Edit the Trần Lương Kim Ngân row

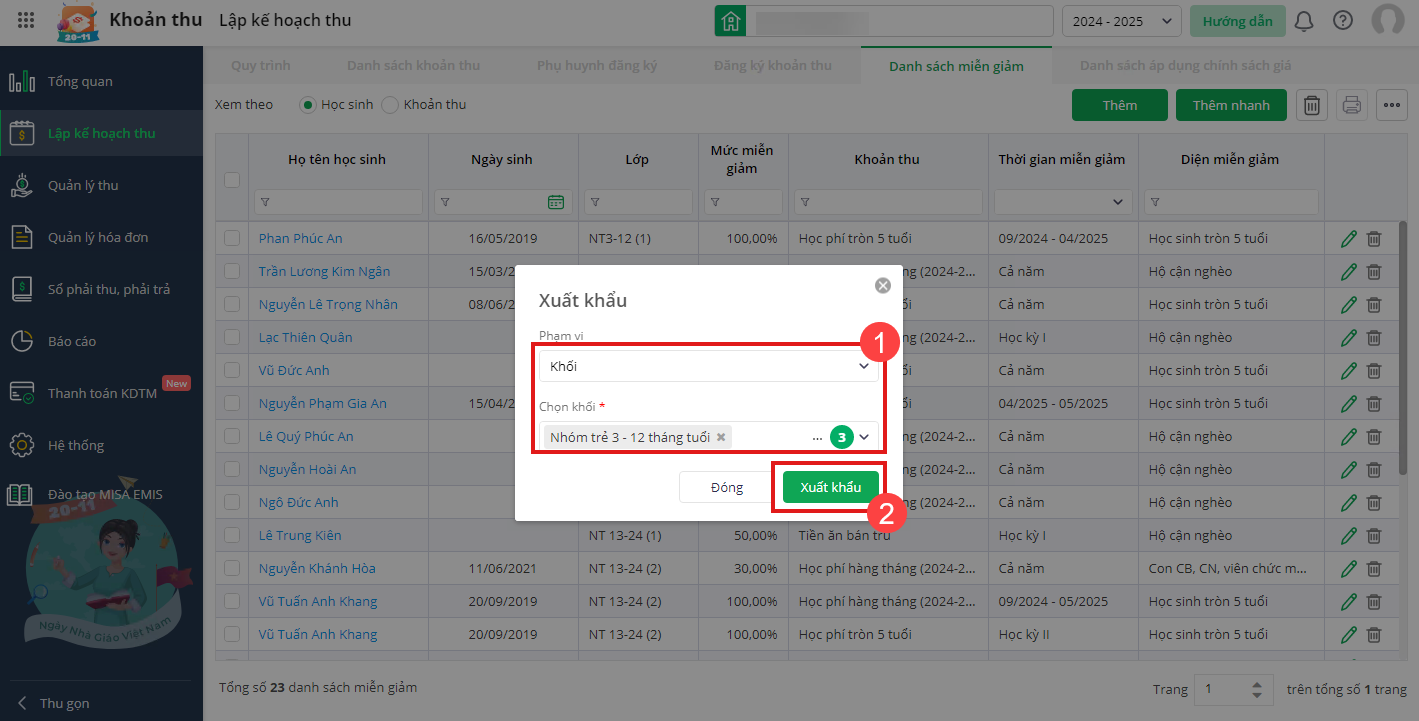point(1349,272)
